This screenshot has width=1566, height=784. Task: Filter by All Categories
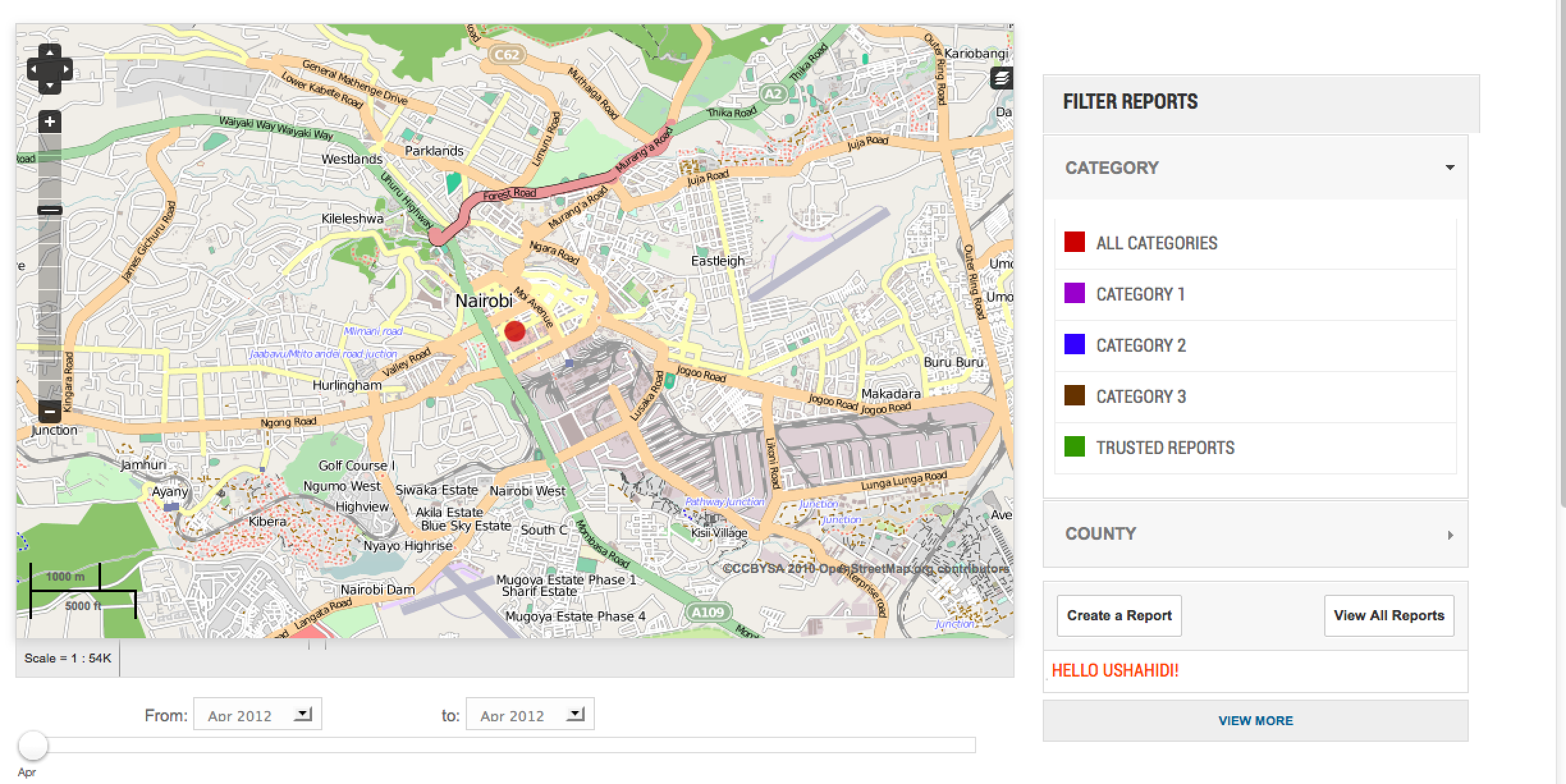[1255, 243]
